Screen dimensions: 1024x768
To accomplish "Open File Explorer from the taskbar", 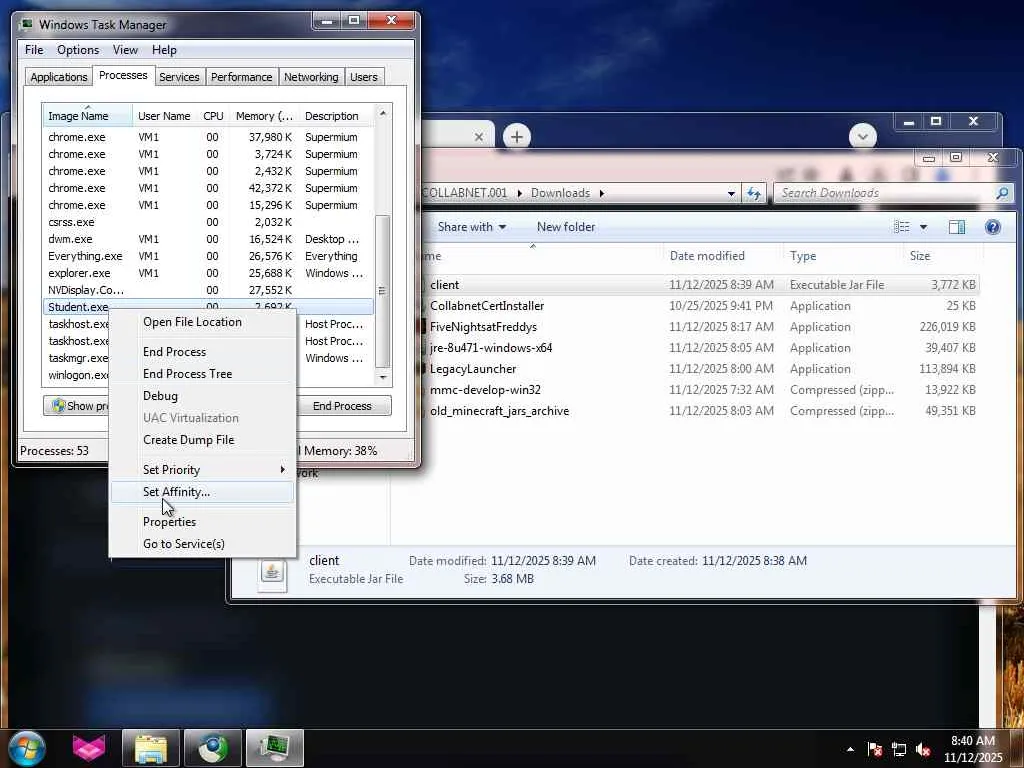I will pos(151,748).
